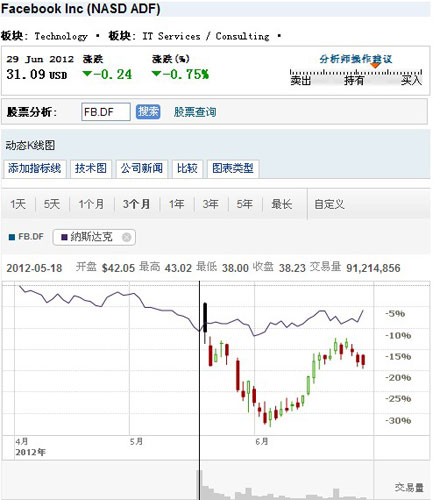This screenshot has width=433, height=500.
Task: Click the orange analyst rating marker
Action: (x=375, y=65)
